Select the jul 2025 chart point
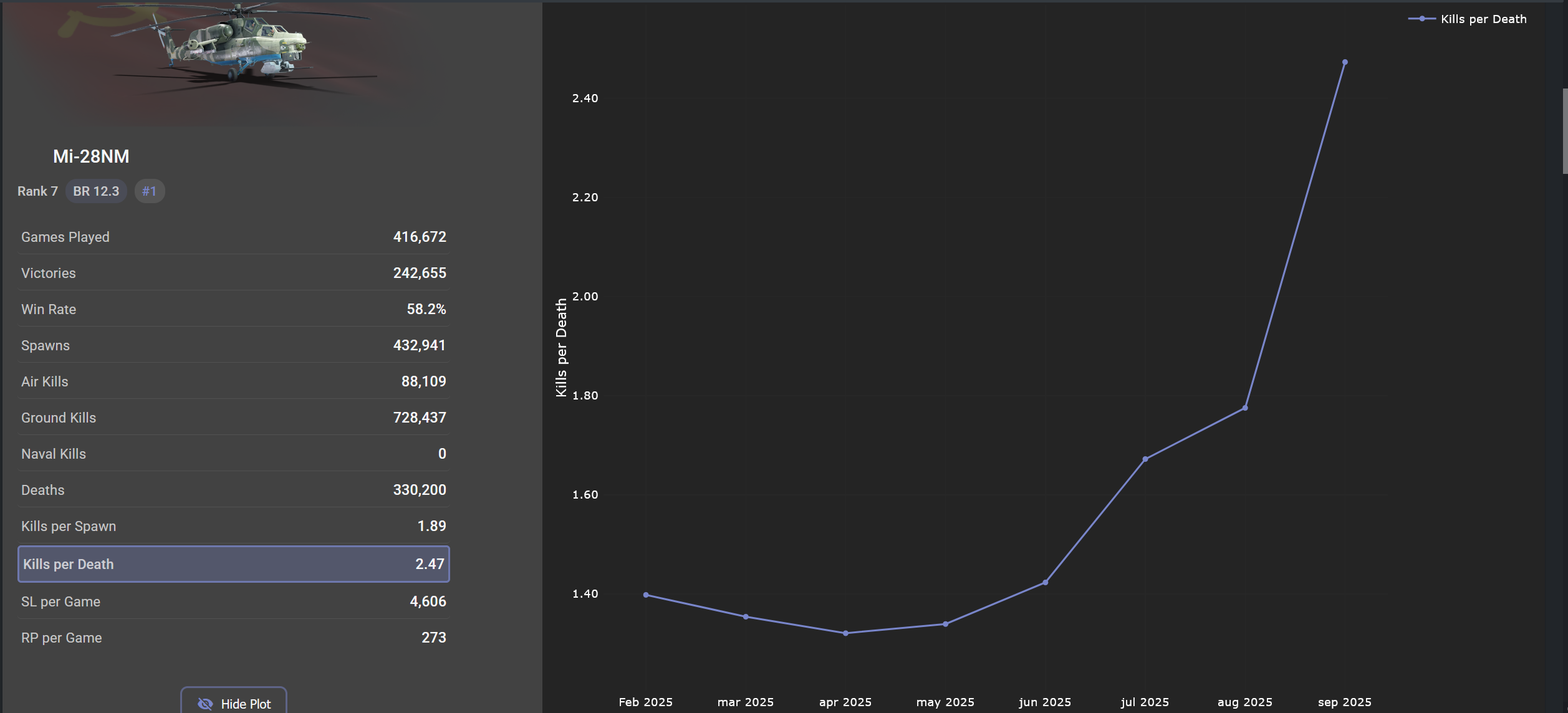This screenshot has height=713, width=1568. 1145,459
